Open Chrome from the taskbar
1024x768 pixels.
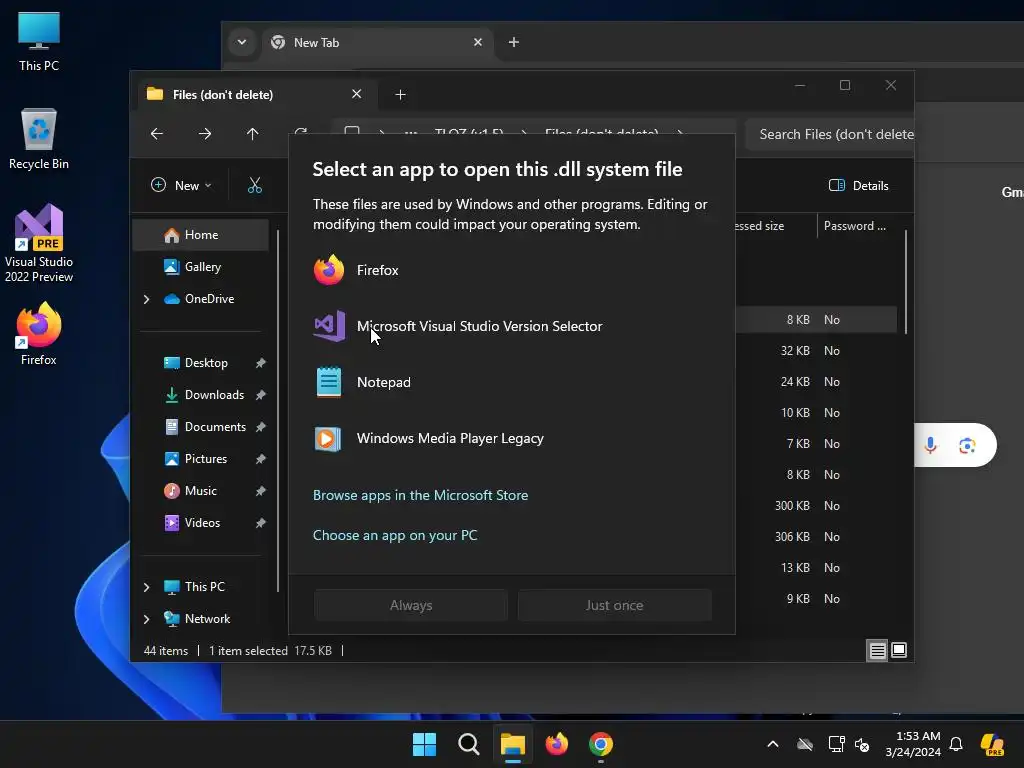point(601,744)
